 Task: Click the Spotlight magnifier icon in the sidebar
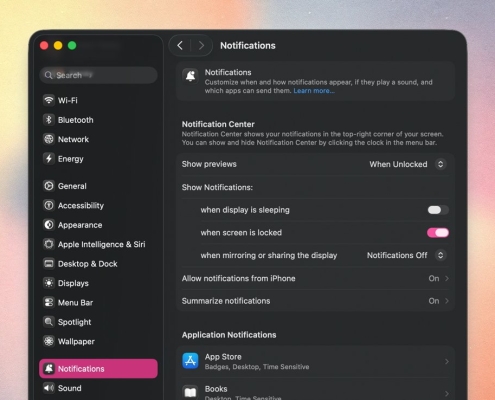coord(49,322)
